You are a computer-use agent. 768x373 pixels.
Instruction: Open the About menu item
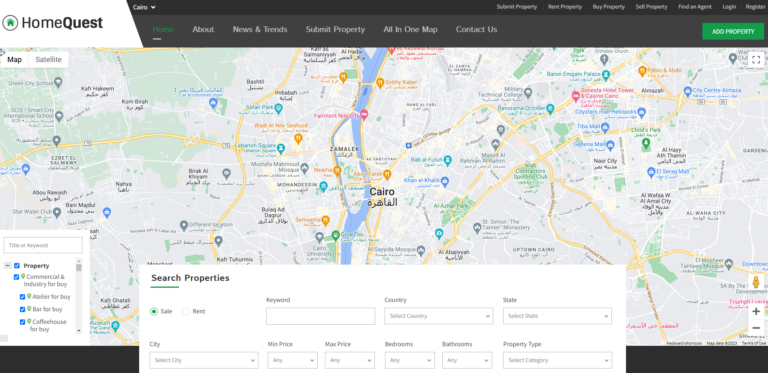[203, 29]
